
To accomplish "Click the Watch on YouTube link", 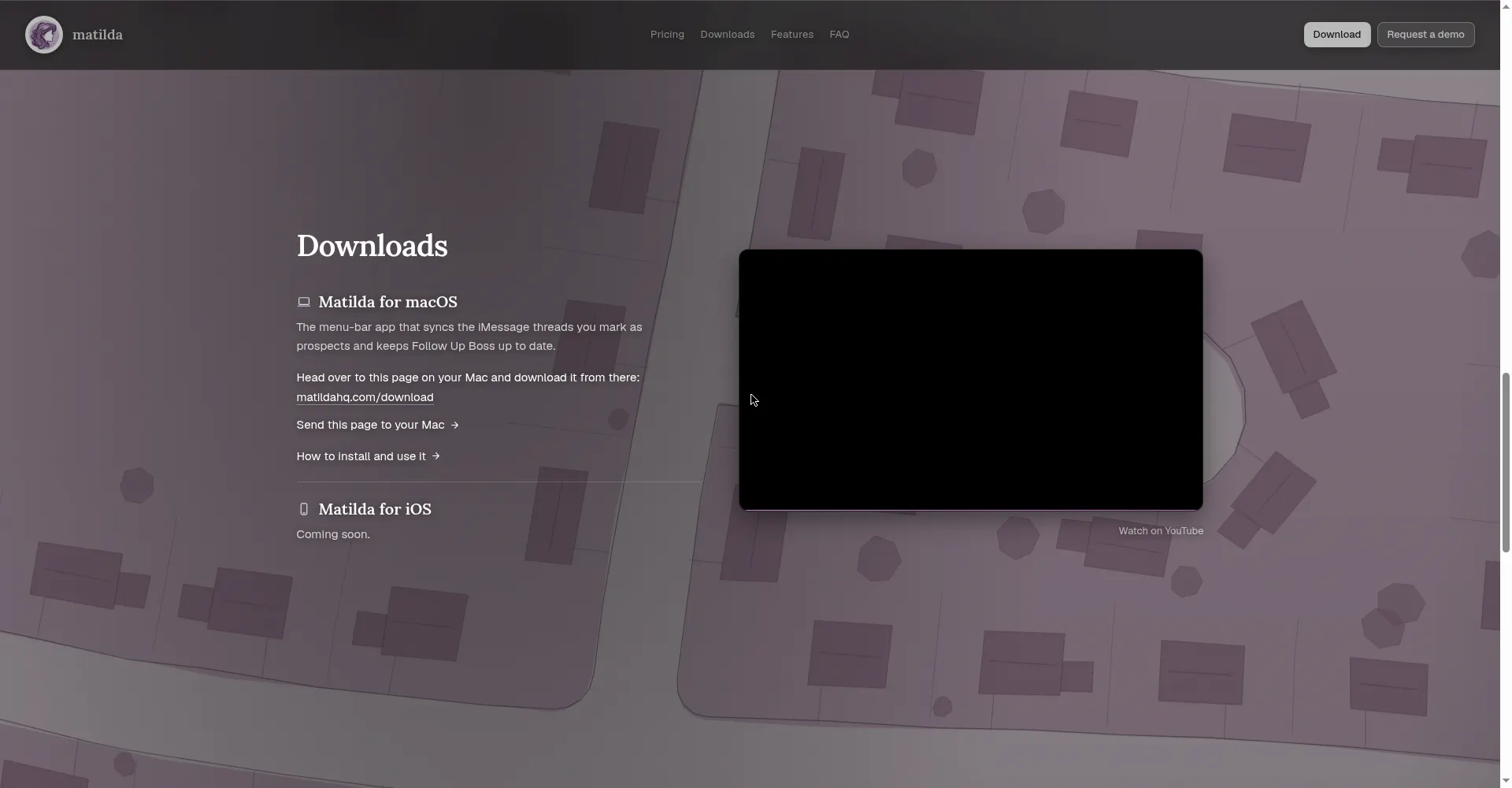I will (x=1161, y=531).
